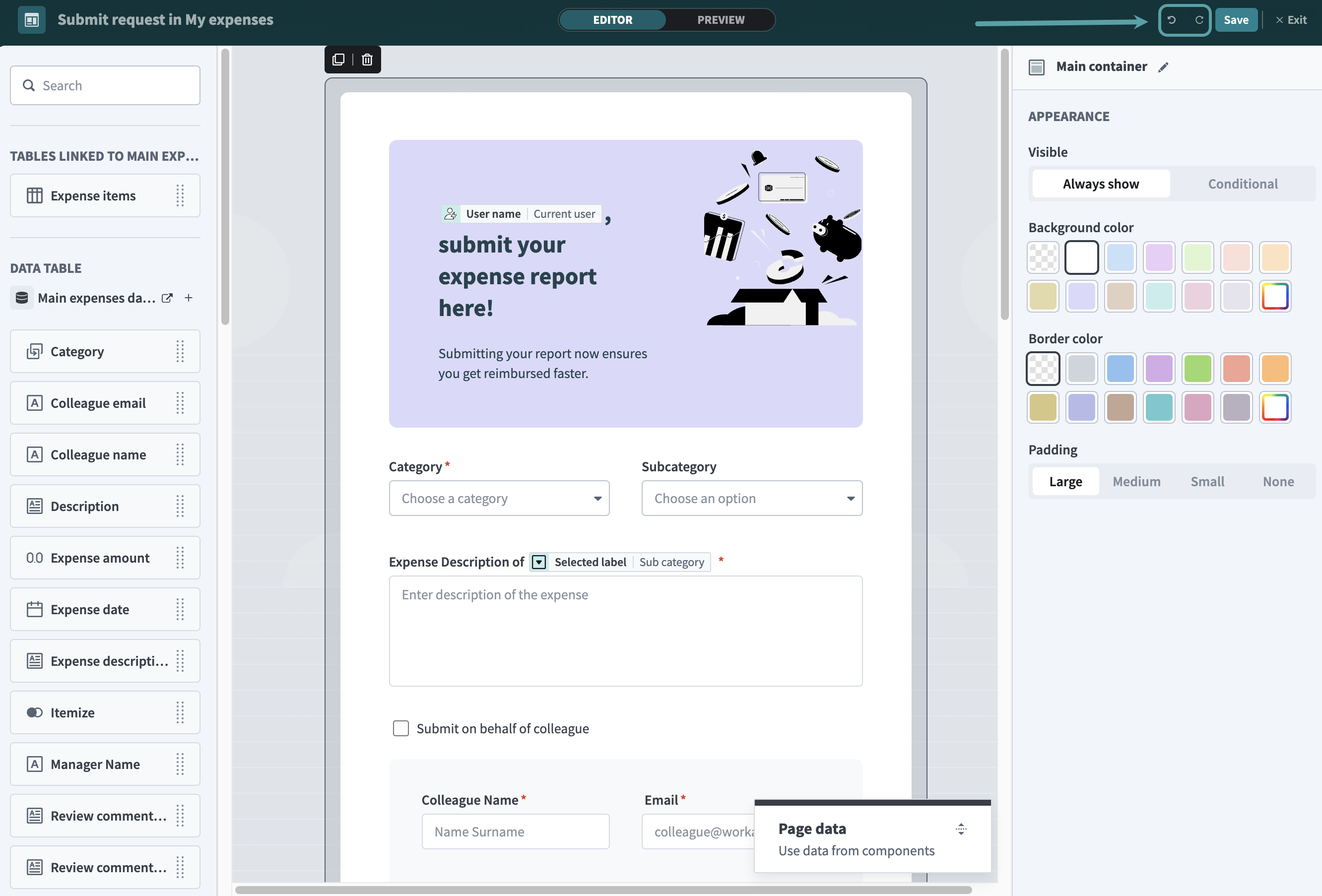Viewport: 1322px width, 896px height.
Task: Set visibility to Conditional
Action: 1243,184
